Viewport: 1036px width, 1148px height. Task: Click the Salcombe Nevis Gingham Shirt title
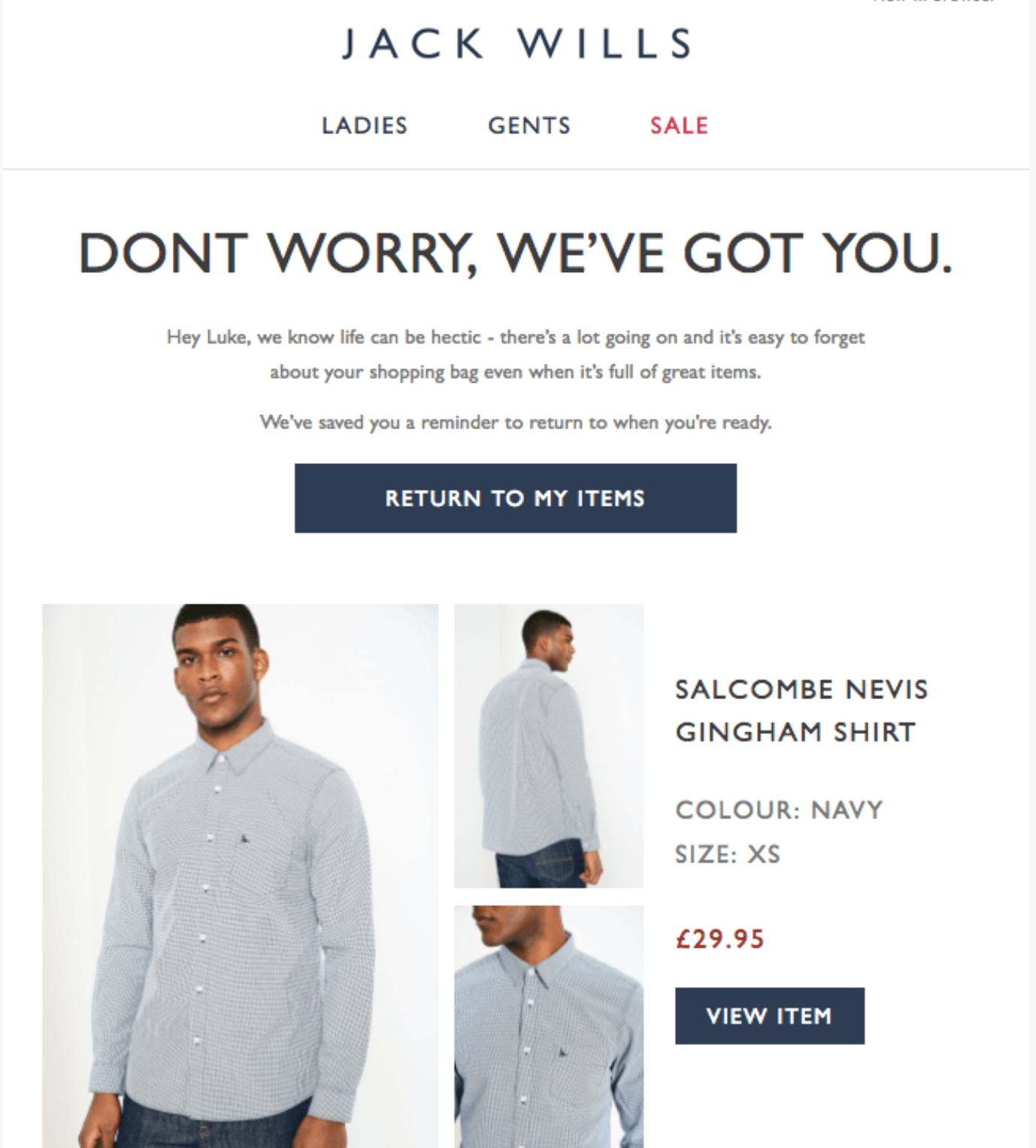point(801,710)
